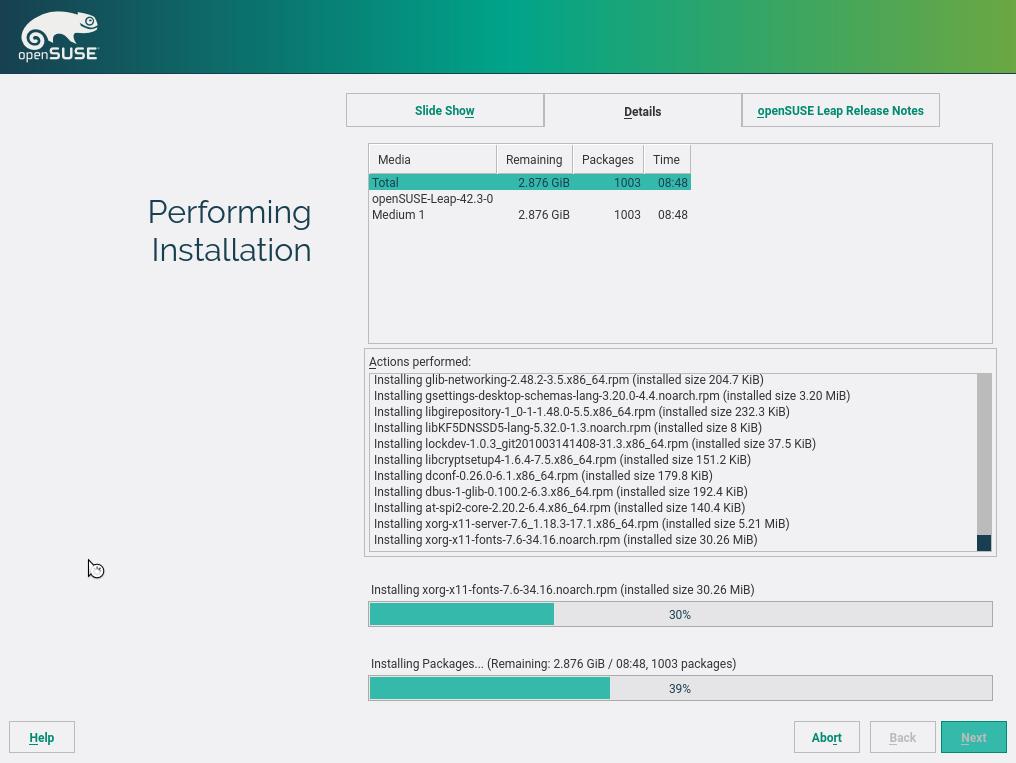Abort the installation
Screen dimensions: 1016x763
tap(827, 738)
